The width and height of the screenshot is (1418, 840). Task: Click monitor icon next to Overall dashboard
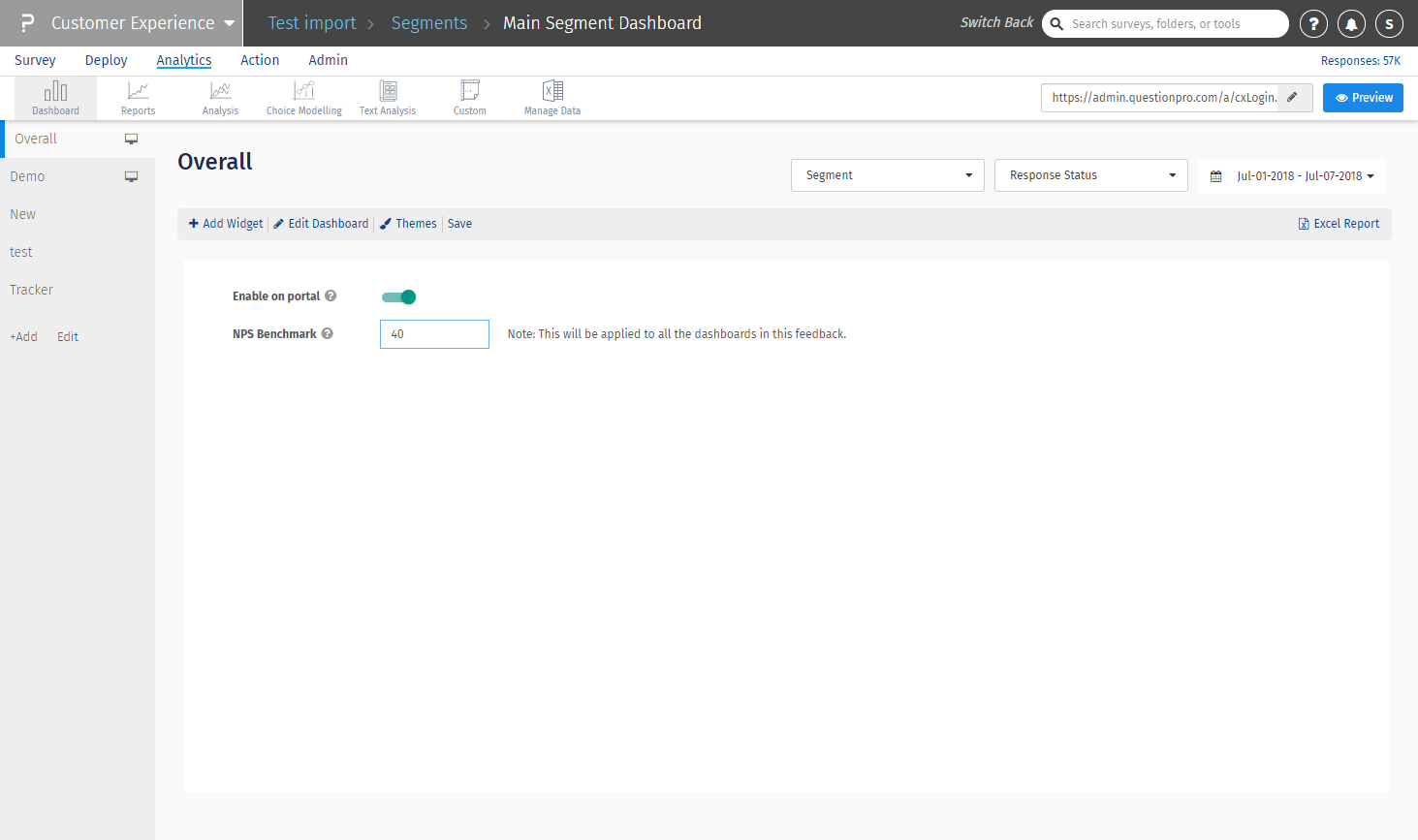pos(132,140)
